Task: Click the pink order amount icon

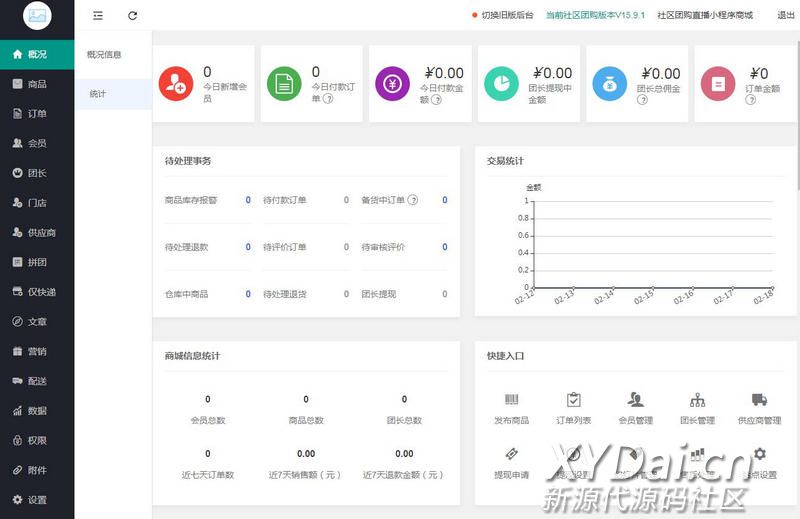Action: (x=718, y=84)
